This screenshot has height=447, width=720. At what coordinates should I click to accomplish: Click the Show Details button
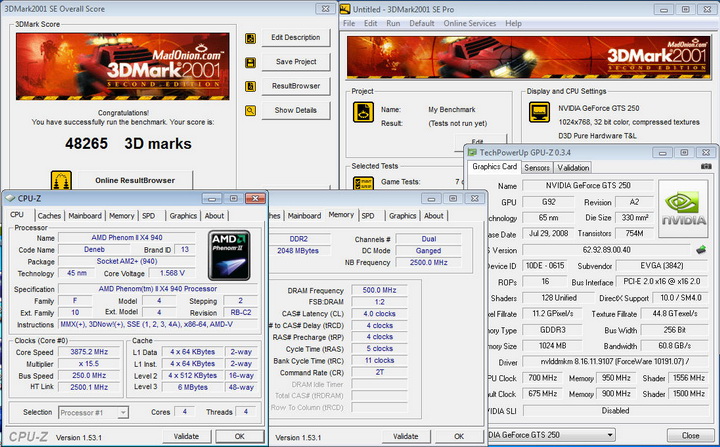tap(296, 110)
